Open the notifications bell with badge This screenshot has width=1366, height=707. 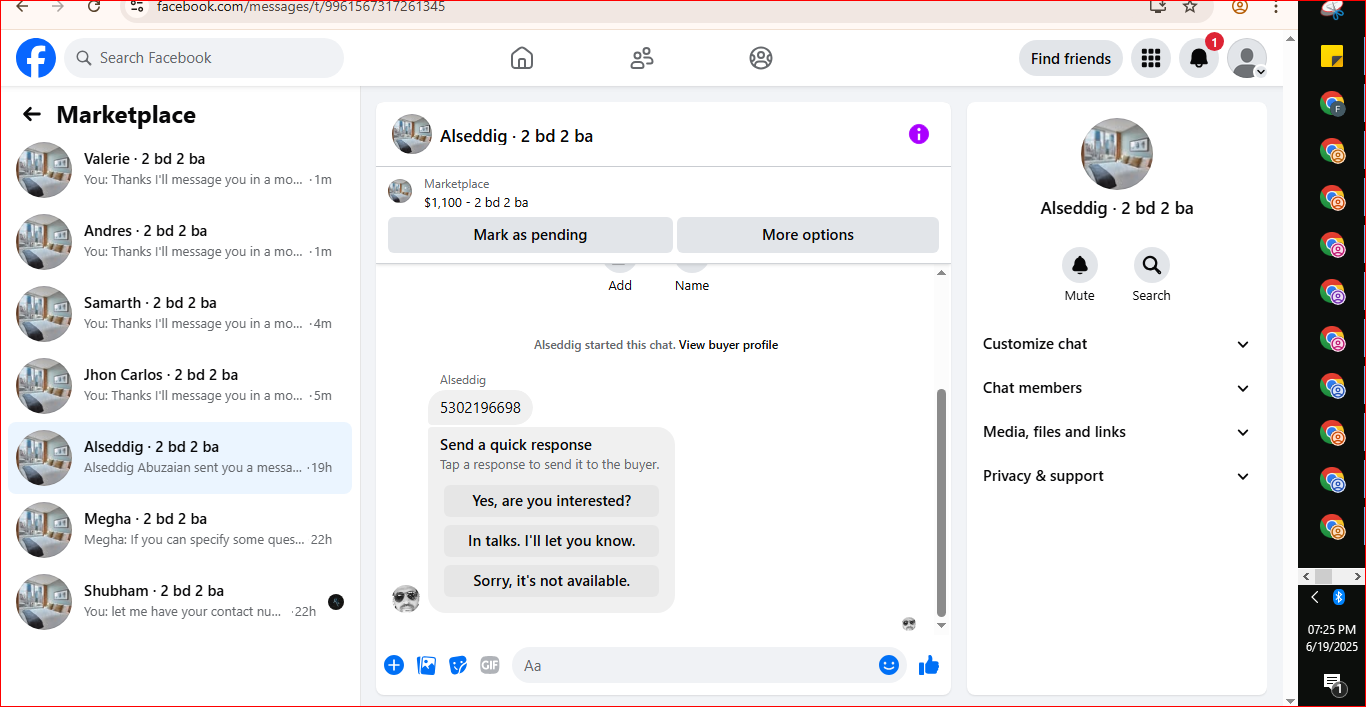click(1199, 58)
